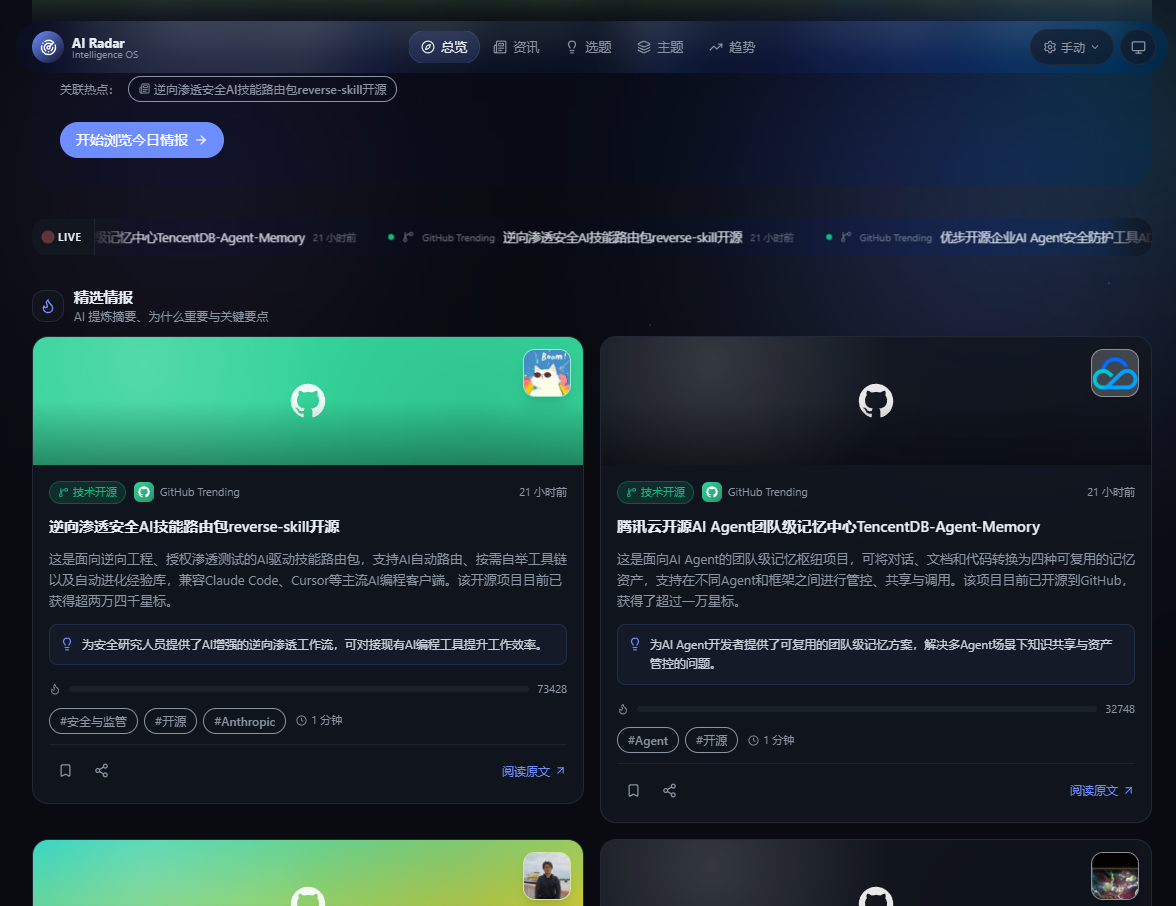Go to the 主题 themes tab

(661, 47)
